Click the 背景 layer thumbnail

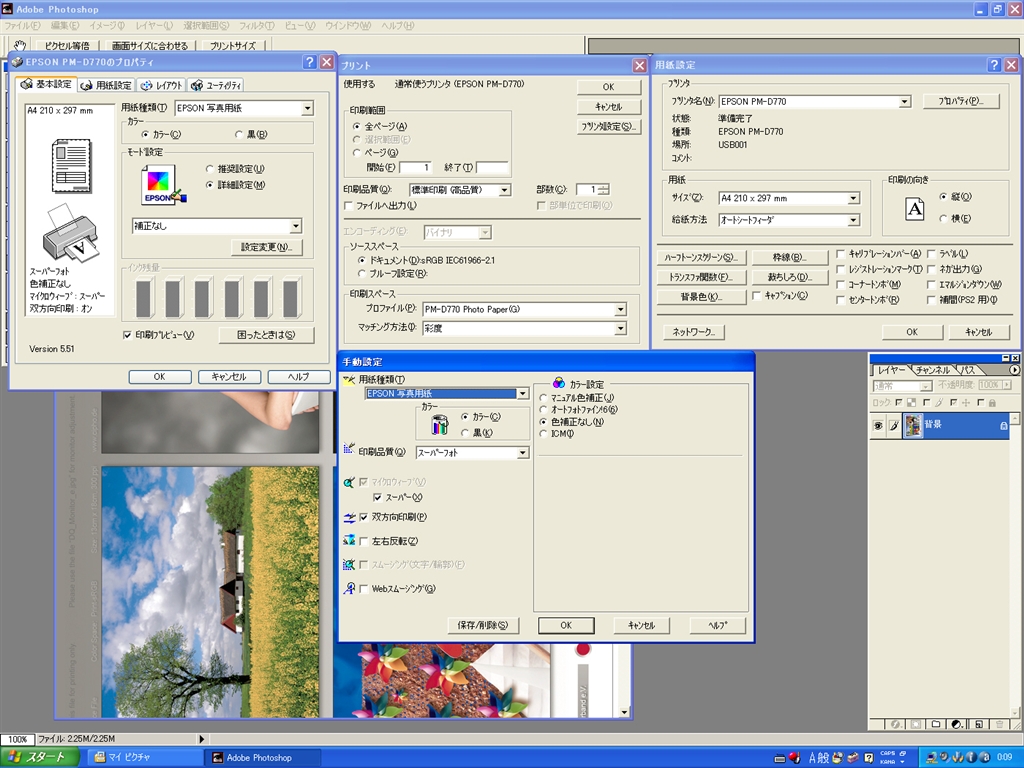(x=912, y=425)
